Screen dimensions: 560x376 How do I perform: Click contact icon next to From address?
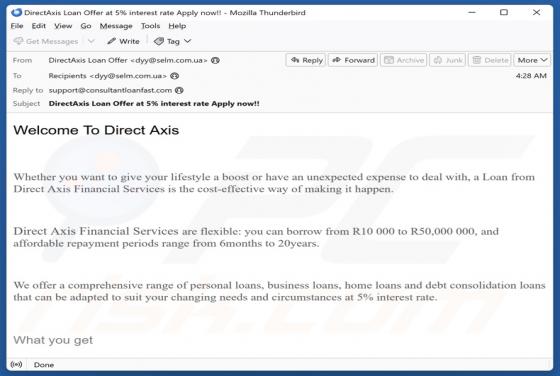(x=215, y=60)
